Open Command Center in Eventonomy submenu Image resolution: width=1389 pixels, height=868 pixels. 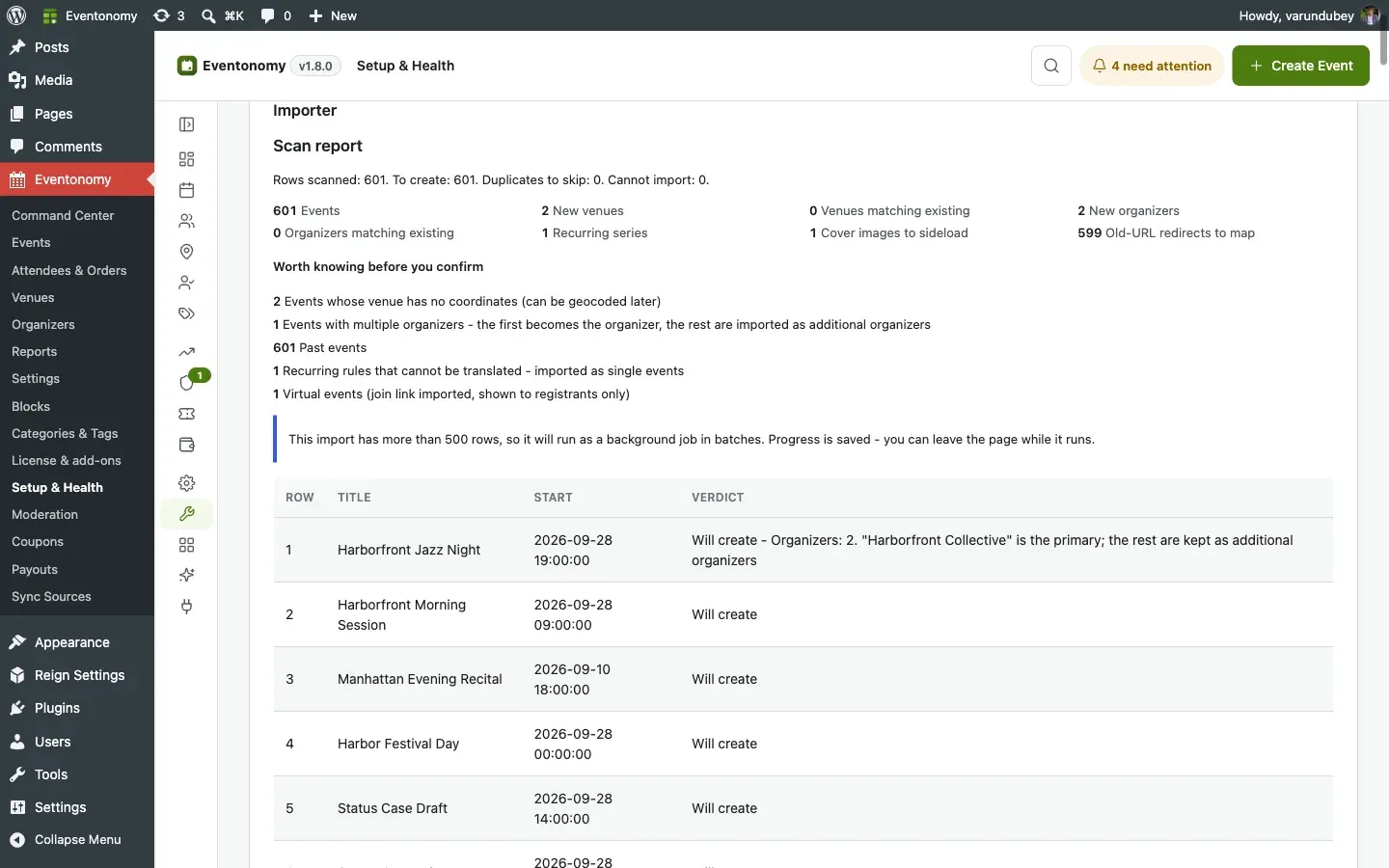[x=63, y=215]
